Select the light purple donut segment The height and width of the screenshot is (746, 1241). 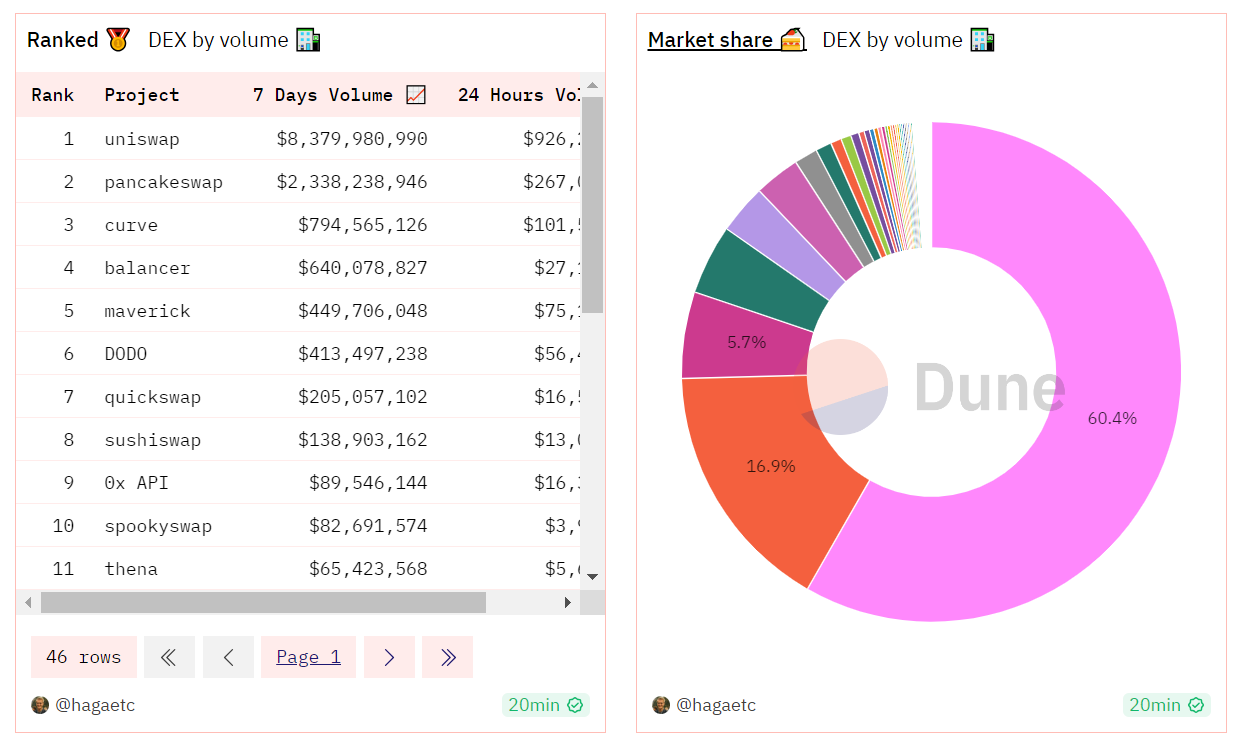point(784,243)
